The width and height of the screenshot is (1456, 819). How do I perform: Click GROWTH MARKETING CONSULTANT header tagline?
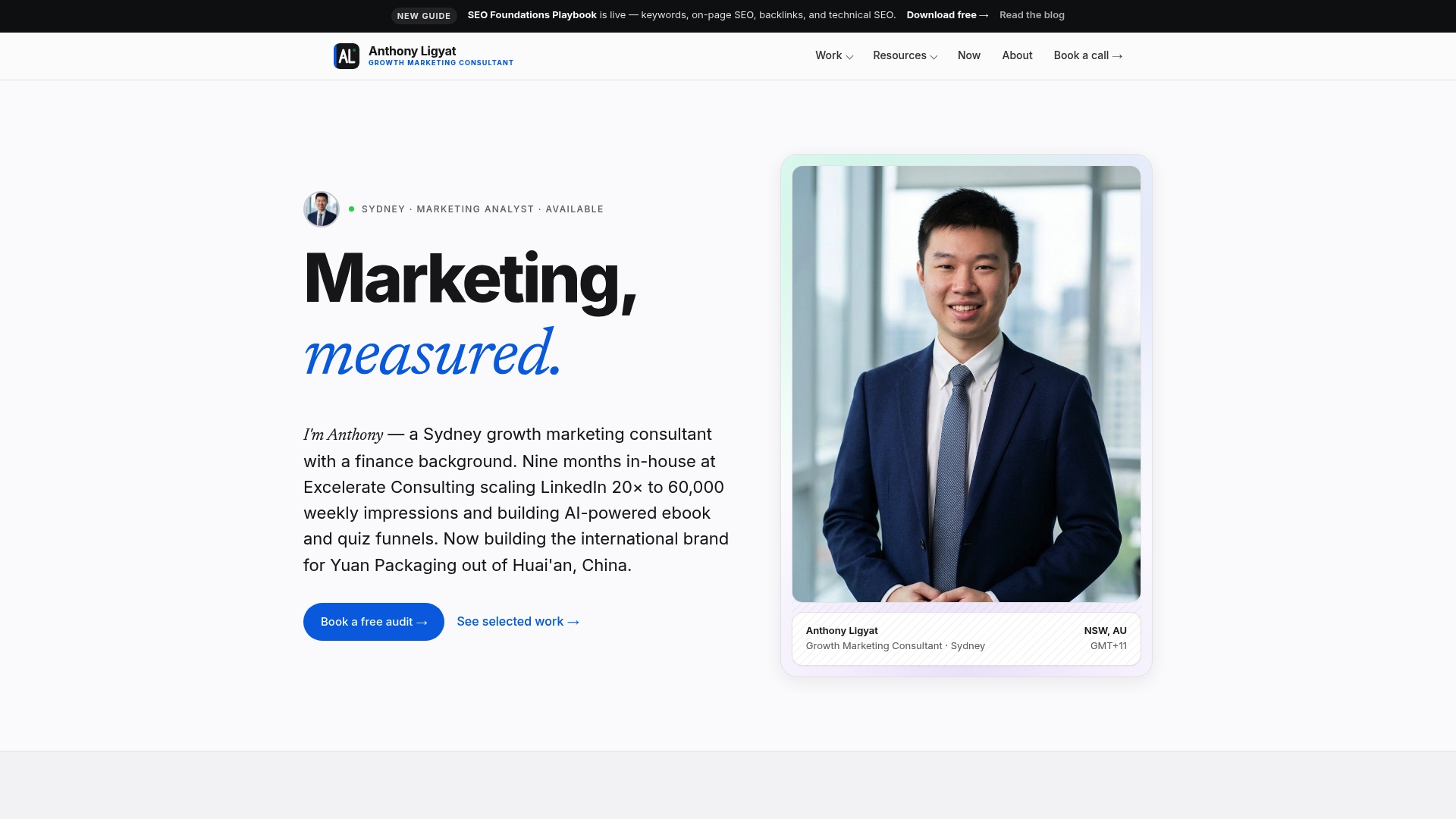pos(441,63)
